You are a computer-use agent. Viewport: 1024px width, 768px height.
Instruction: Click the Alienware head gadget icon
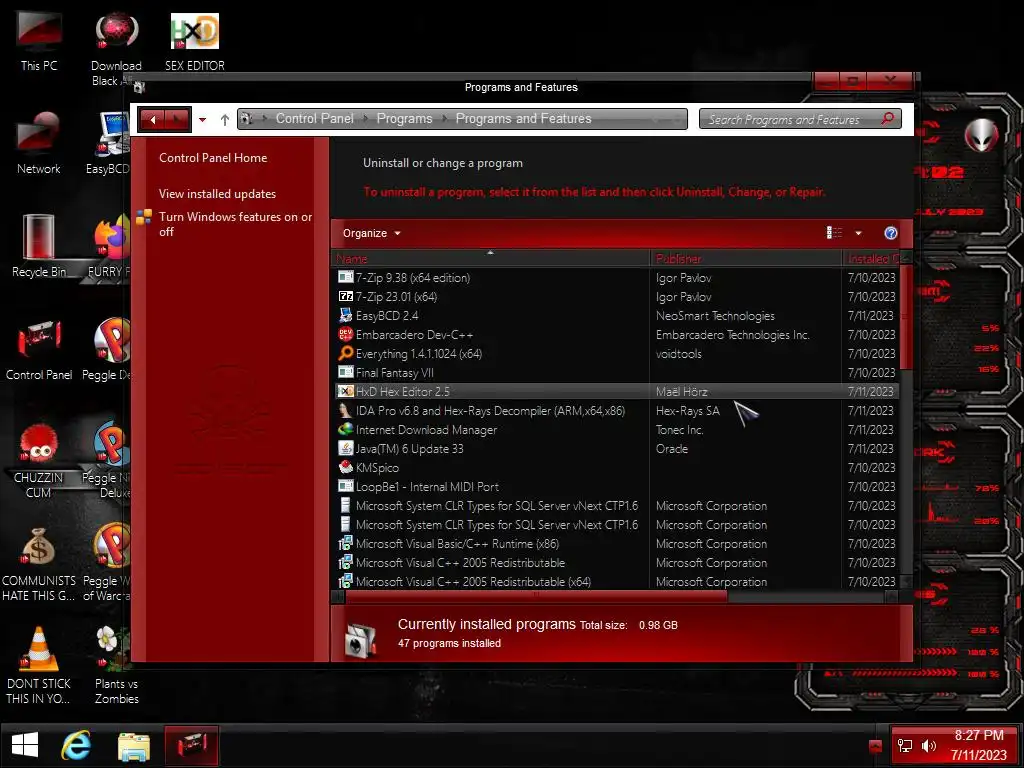click(x=981, y=135)
